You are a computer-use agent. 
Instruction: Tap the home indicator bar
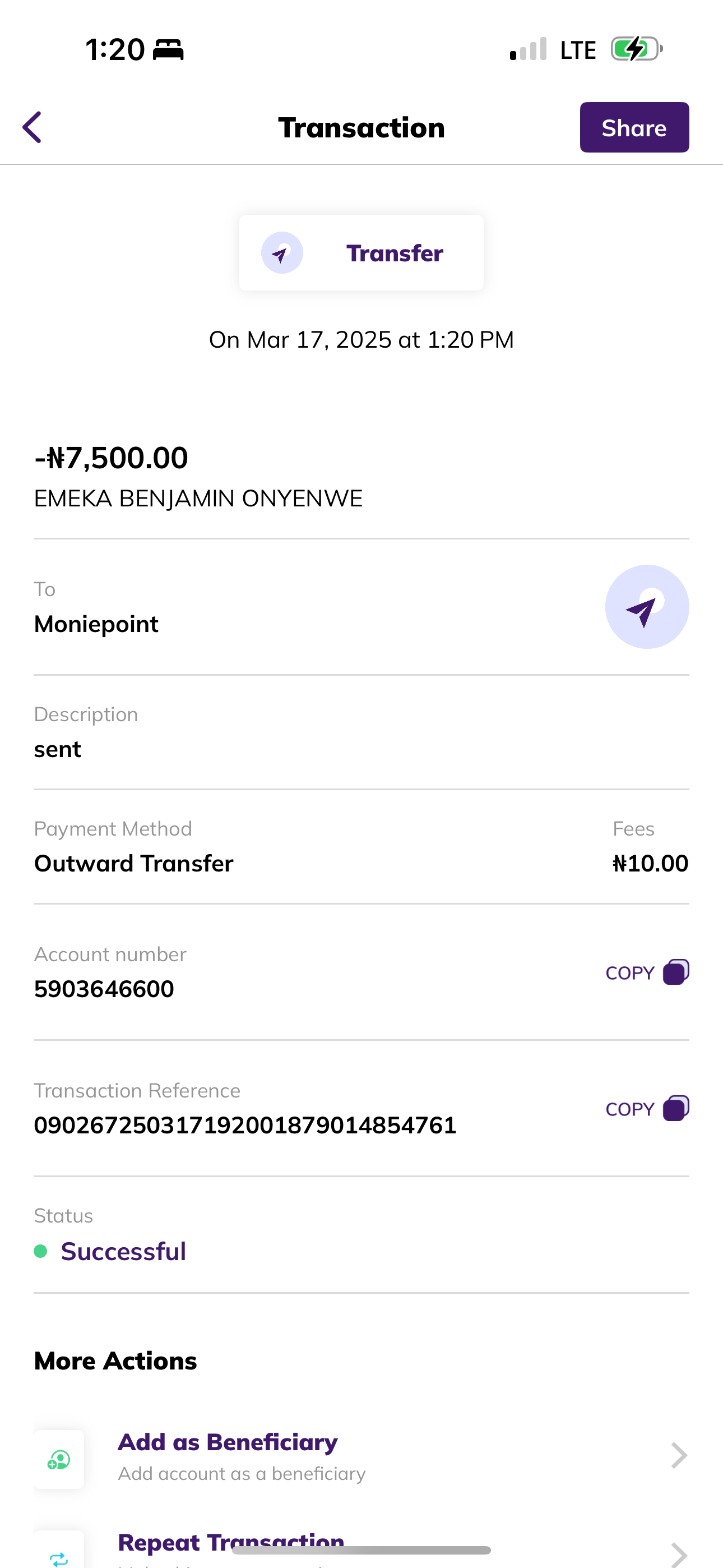pos(361,1549)
